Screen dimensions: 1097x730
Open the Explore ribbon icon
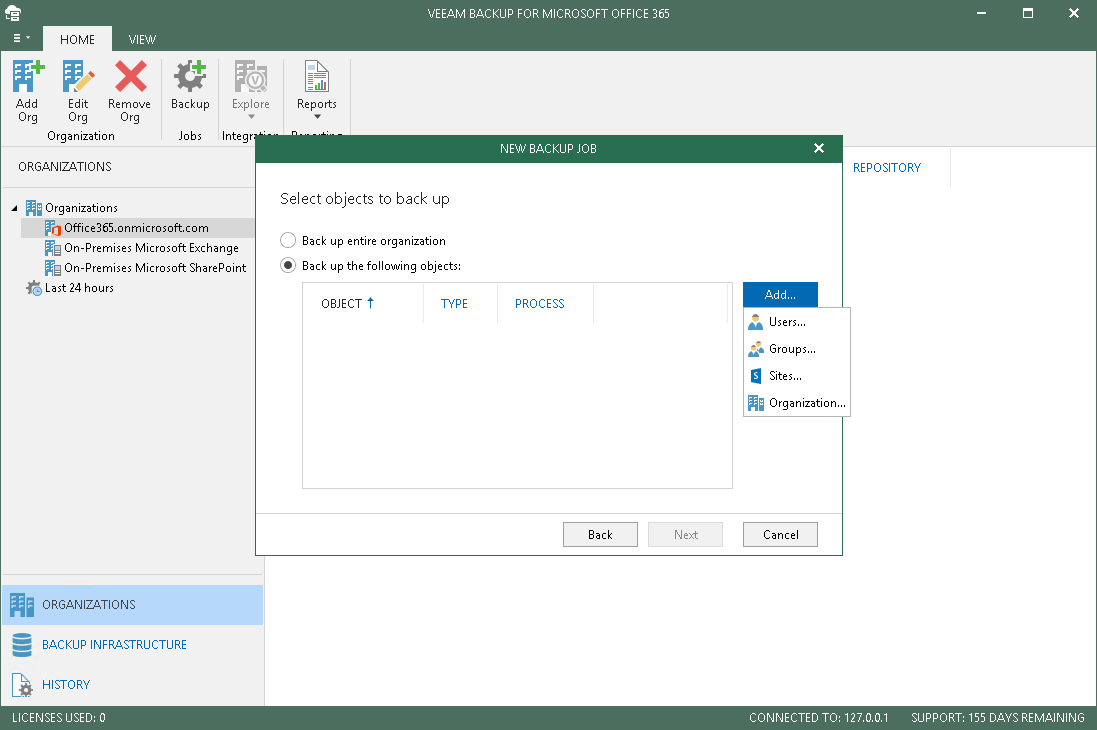click(250, 76)
